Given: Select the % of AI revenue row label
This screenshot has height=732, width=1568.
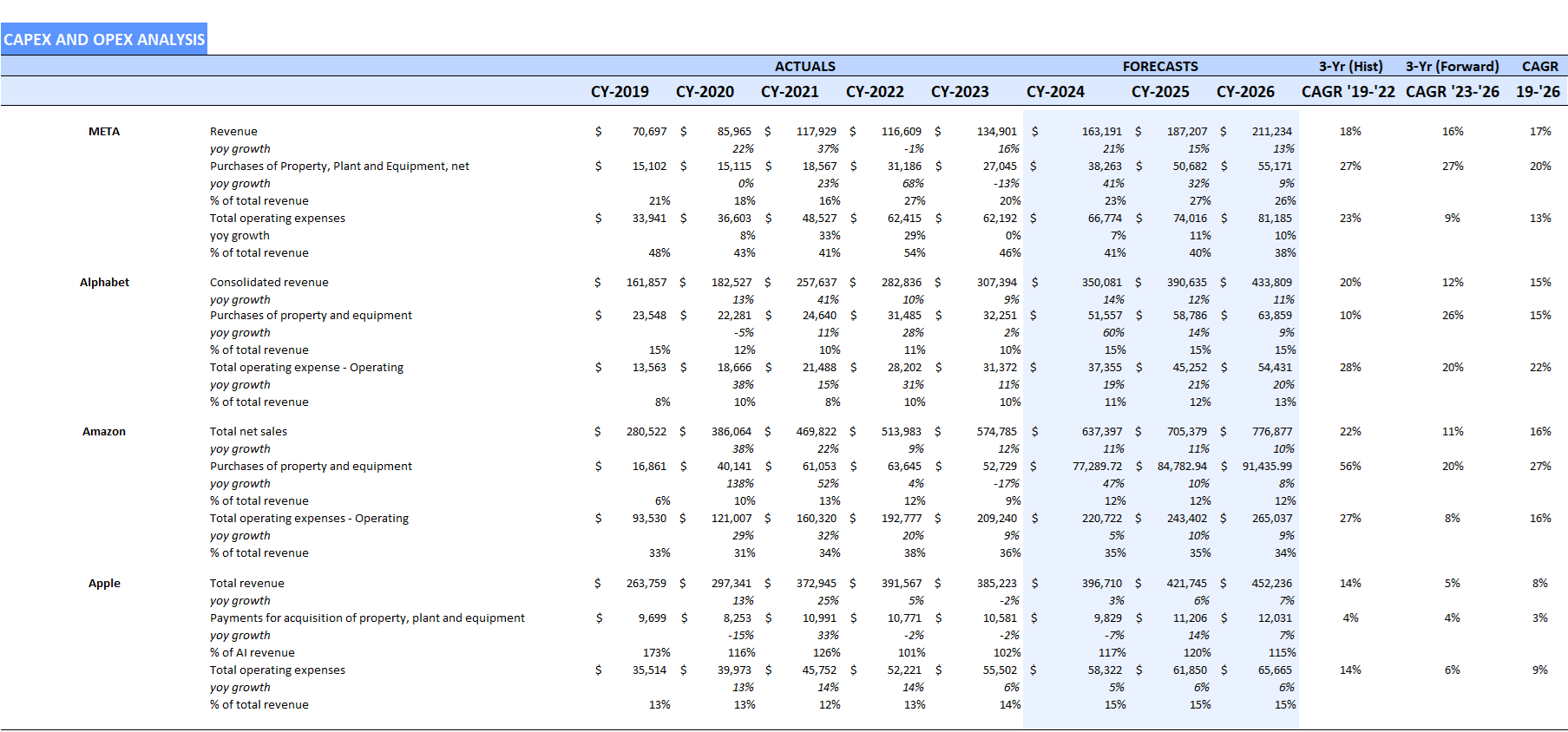Looking at the screenshot, I should click(x=252, y=653).
